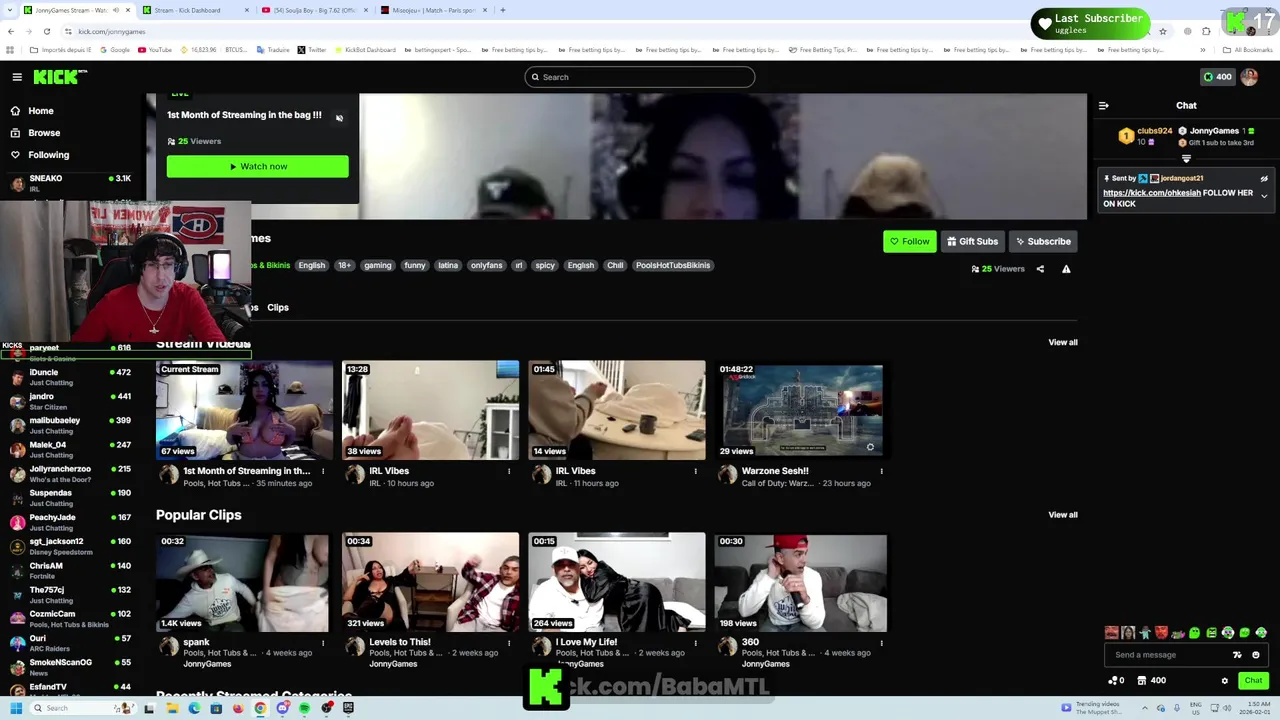
Task: Click the Windows Start button
Action: 16,708
